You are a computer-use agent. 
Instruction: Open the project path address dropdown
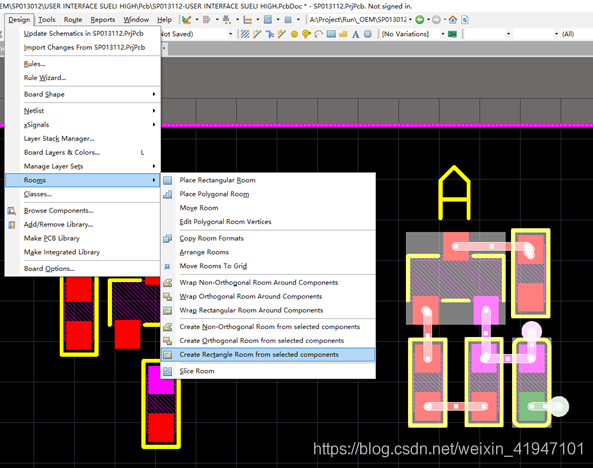410,20
